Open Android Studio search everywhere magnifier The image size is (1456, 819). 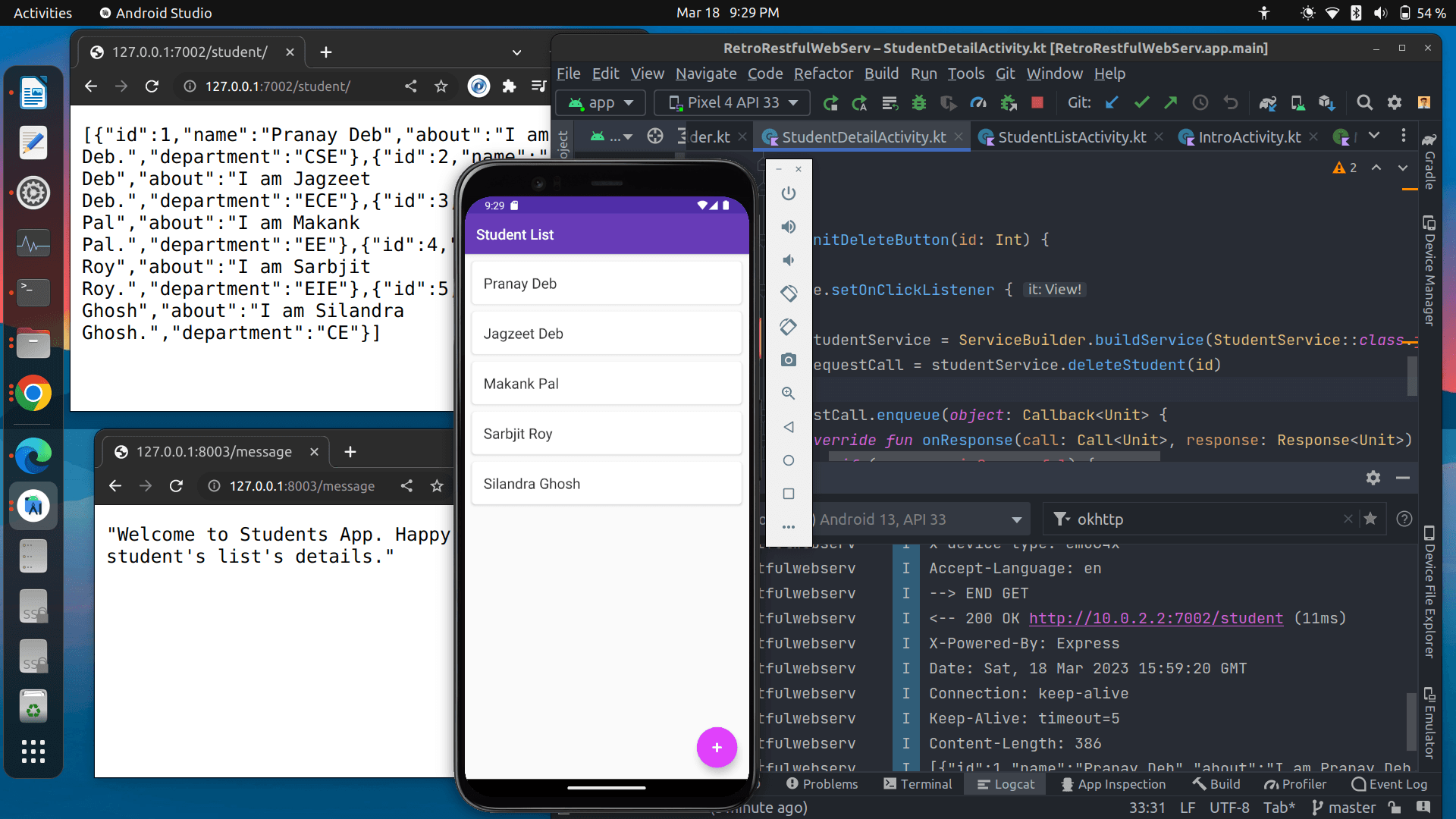(x=1364, y=102)
